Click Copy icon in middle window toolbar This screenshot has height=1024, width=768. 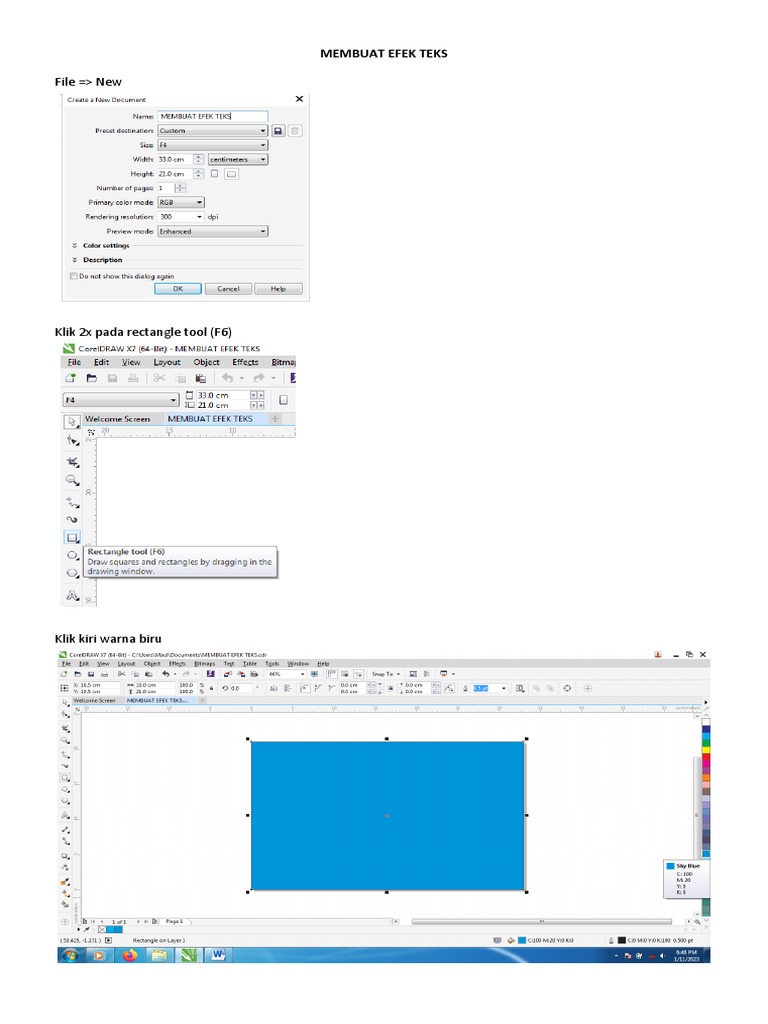180,378
